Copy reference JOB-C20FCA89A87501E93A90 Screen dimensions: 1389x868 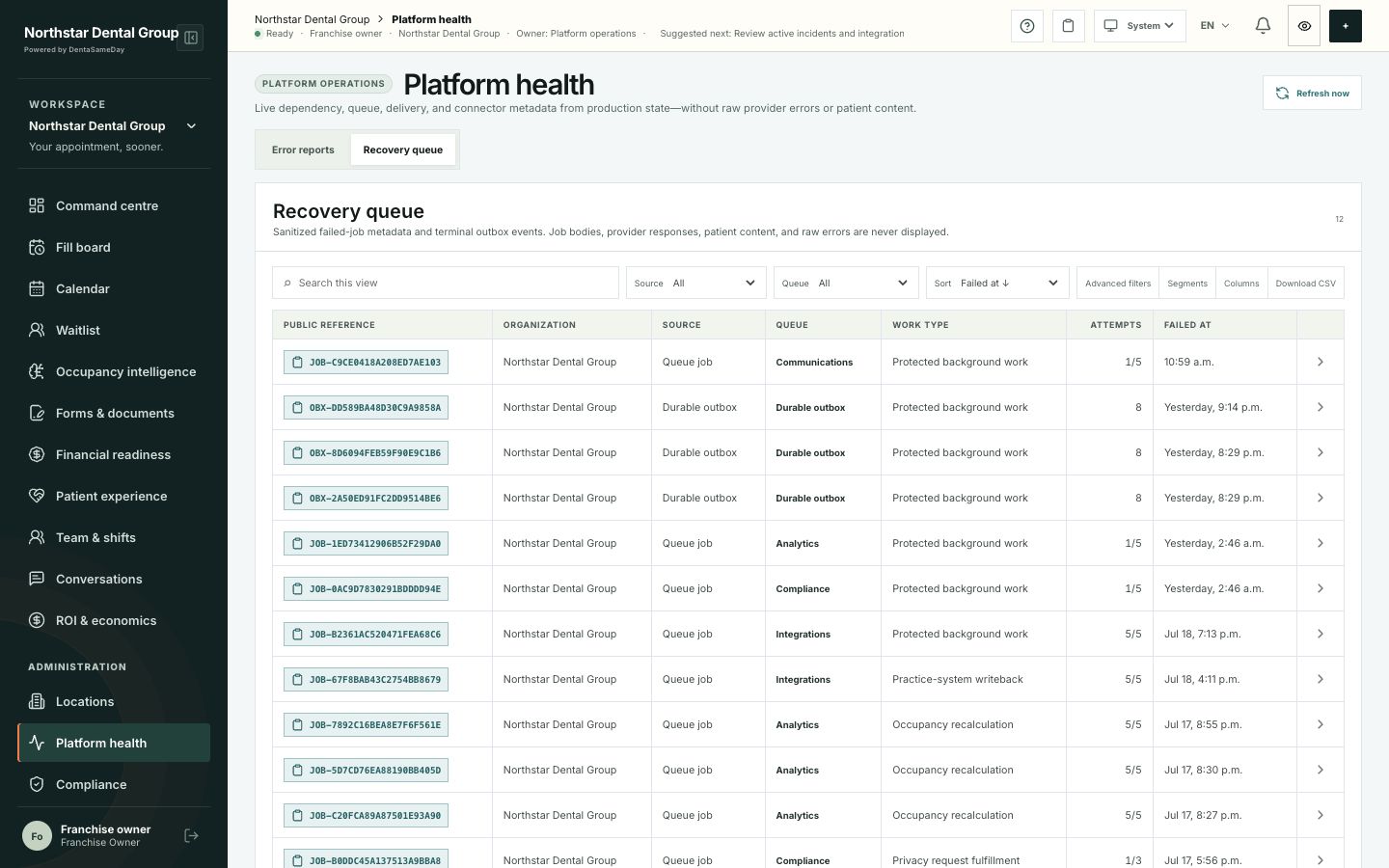coord(366,816)
